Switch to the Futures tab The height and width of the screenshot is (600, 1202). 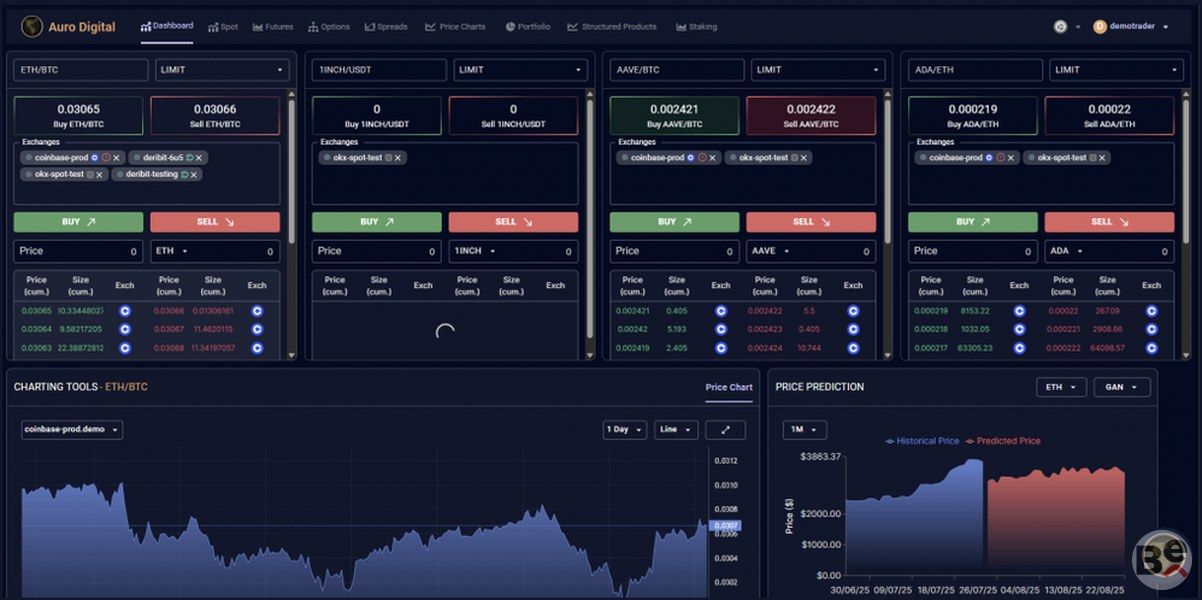[x=273, y=27]
